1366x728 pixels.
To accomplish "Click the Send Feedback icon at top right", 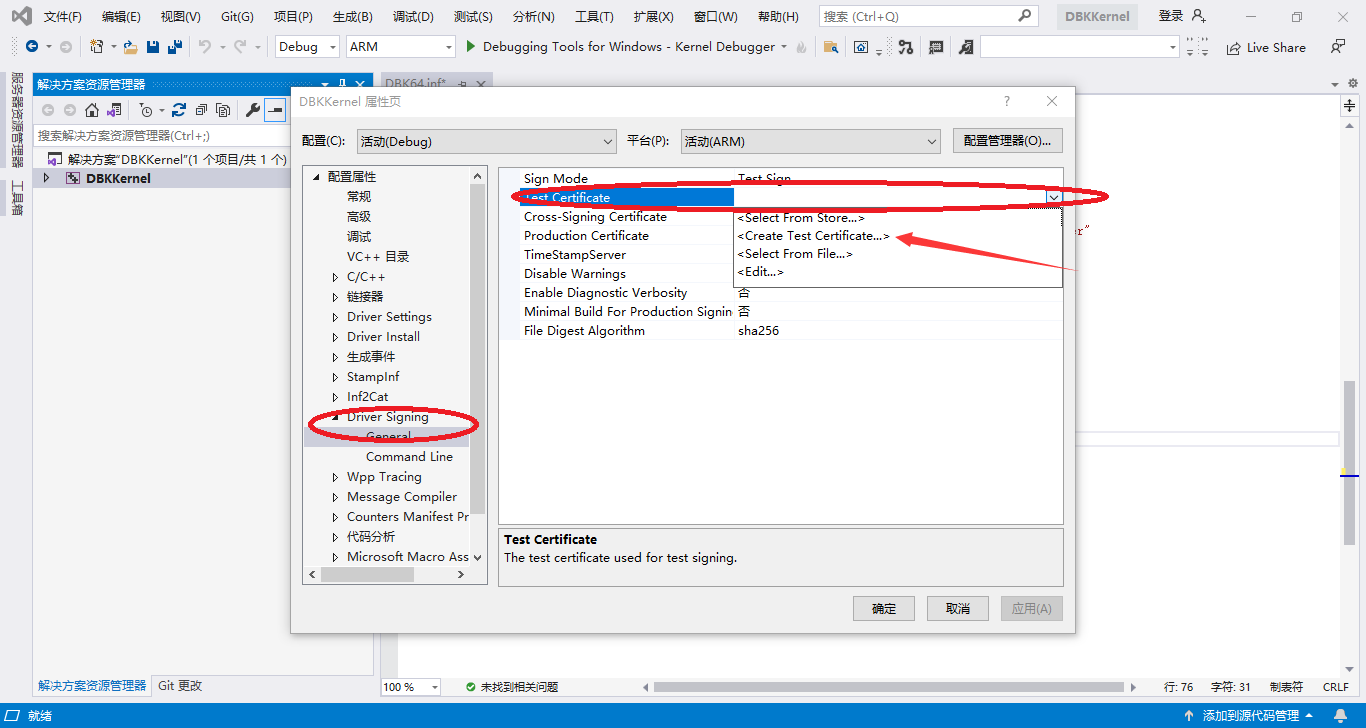I will click(x=1337, y=47).
